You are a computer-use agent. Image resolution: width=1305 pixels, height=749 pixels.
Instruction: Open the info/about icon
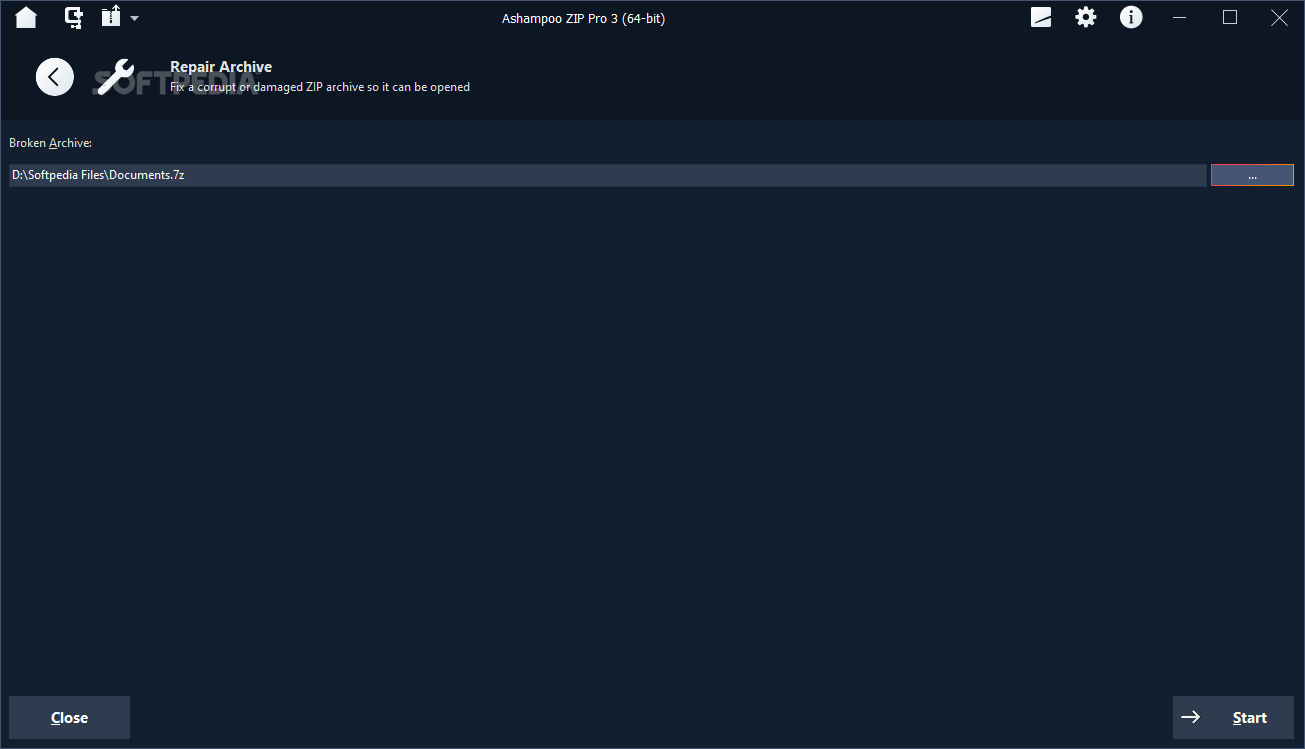click(1131, 17)
